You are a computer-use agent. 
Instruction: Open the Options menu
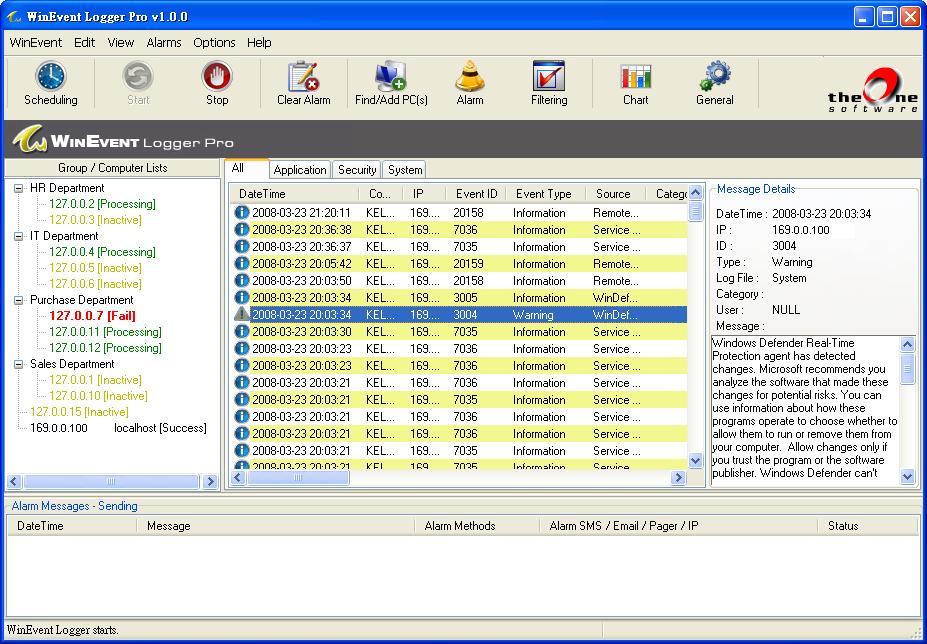point(214,43)
